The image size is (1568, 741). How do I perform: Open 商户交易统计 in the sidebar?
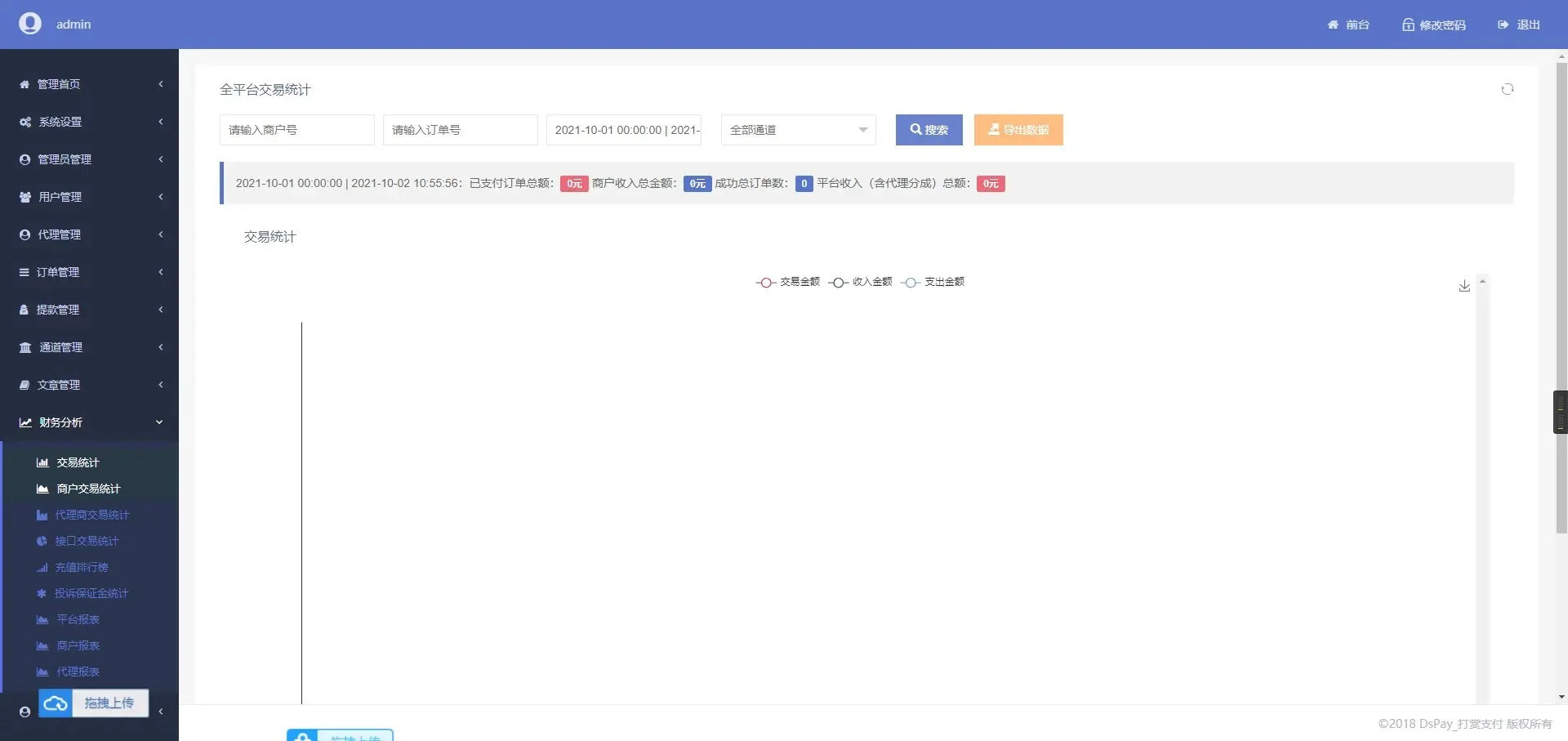click(88, 489)
